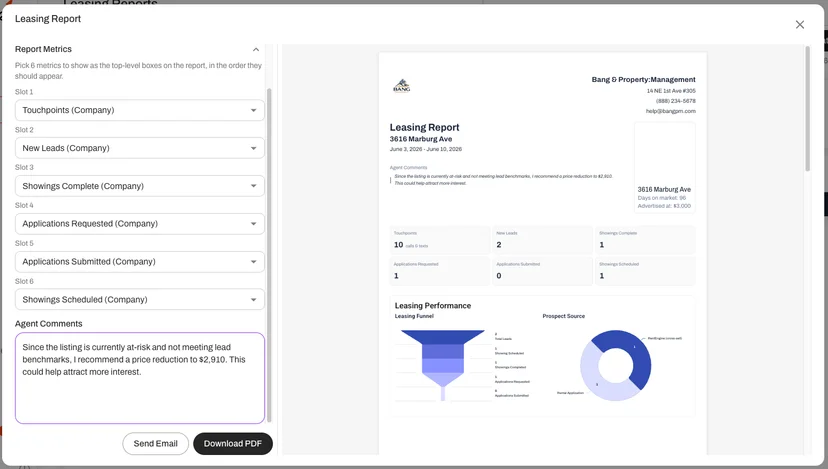Click the 'Report Metrics' heading text
Viewport: 828px width, 469px height.
(x=43, y=49)
